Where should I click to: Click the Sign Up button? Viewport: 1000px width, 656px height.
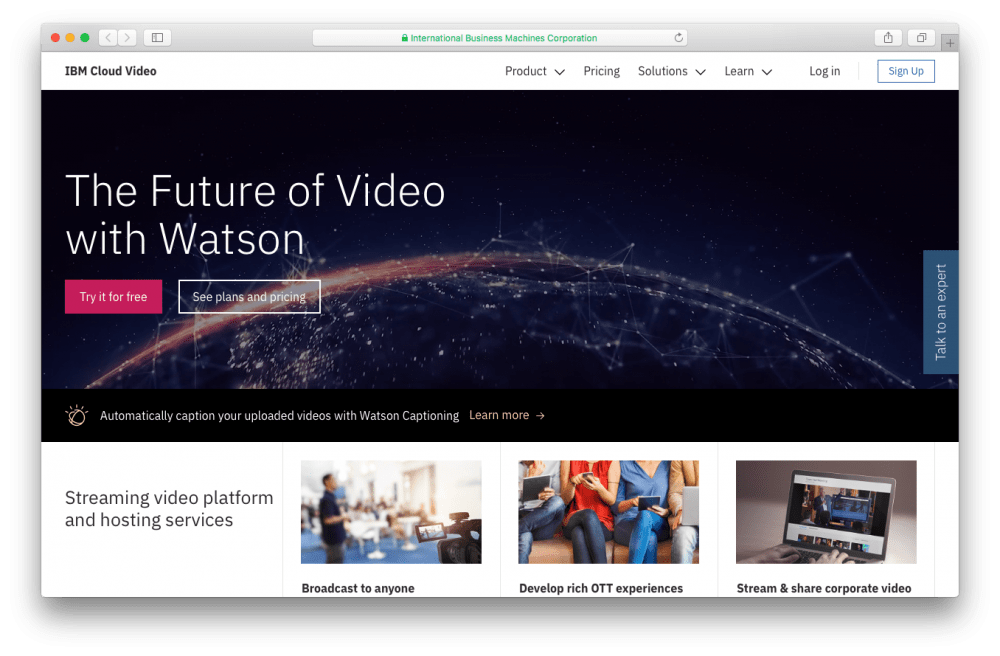[x=905, y=71]
